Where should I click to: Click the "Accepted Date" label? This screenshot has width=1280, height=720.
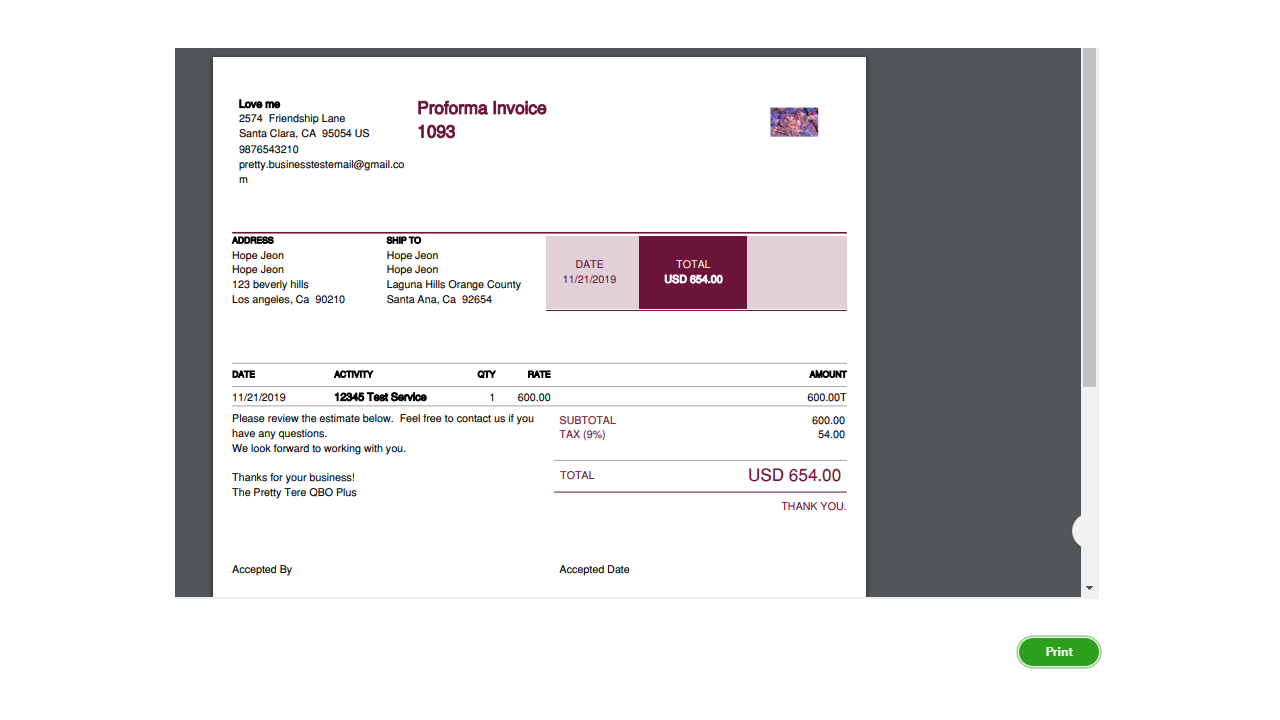594,569
